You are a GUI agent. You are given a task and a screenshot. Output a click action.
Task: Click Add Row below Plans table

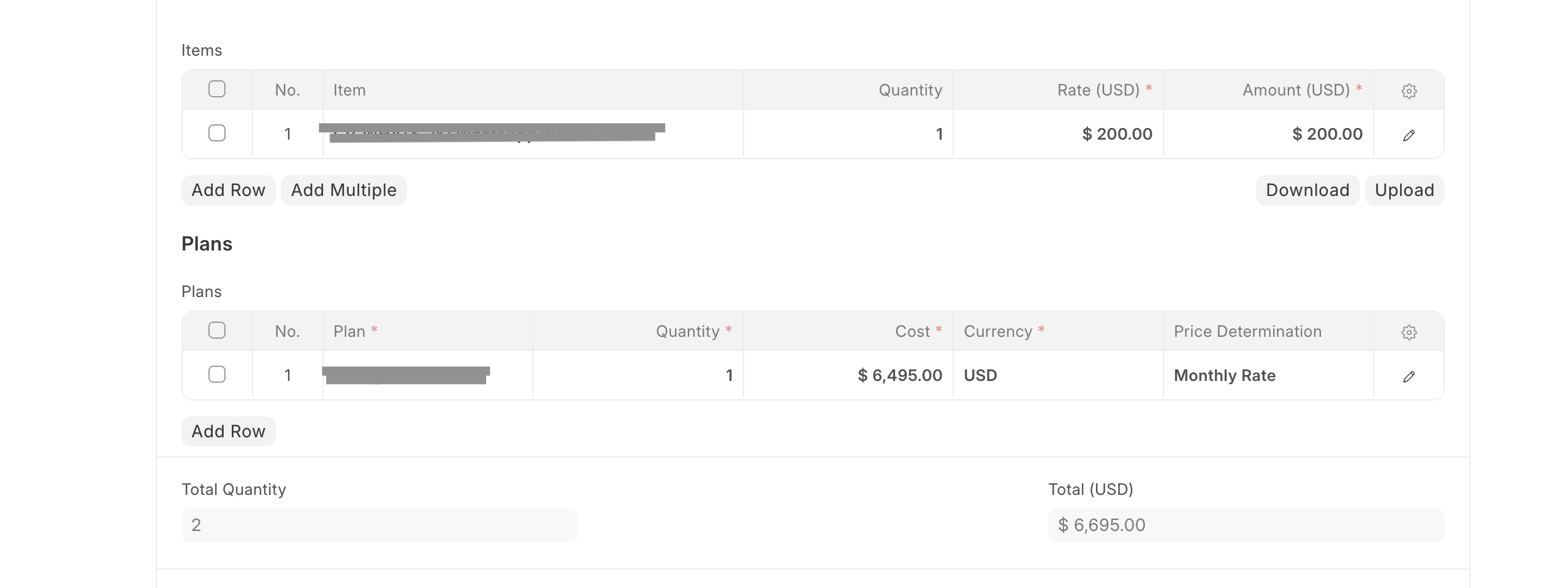(x=228, y=432)
